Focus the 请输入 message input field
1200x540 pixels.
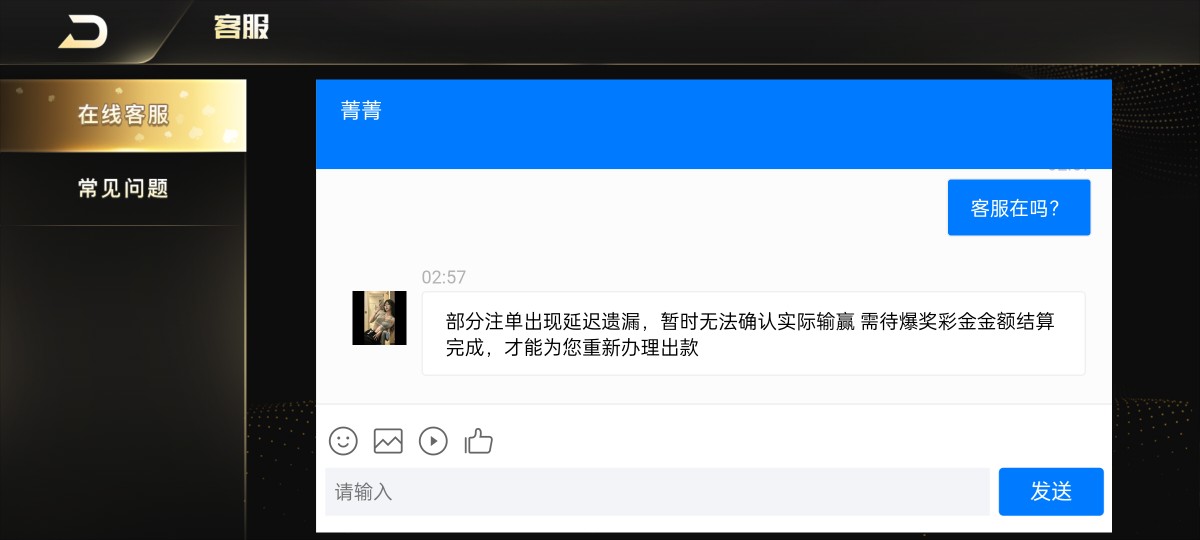pos(657,491)
